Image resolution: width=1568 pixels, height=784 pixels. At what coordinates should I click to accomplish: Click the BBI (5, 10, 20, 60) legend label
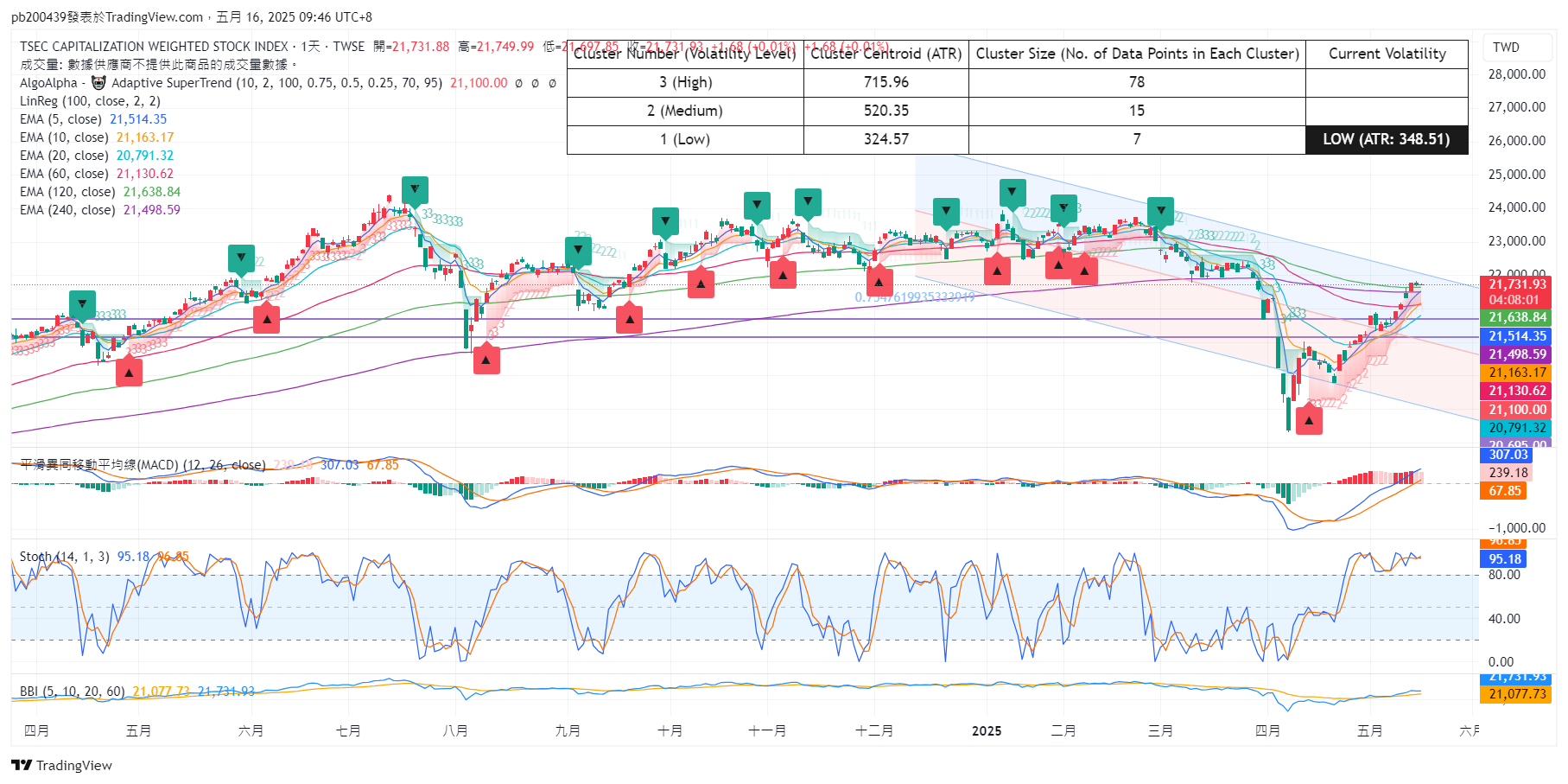pos(73,692)
